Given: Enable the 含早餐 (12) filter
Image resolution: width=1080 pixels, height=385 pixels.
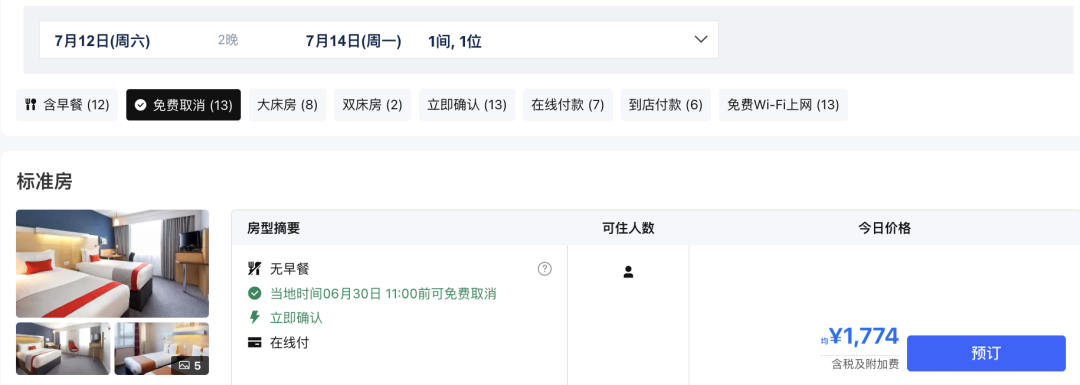Looking at the screenshot, I should 67,105.
